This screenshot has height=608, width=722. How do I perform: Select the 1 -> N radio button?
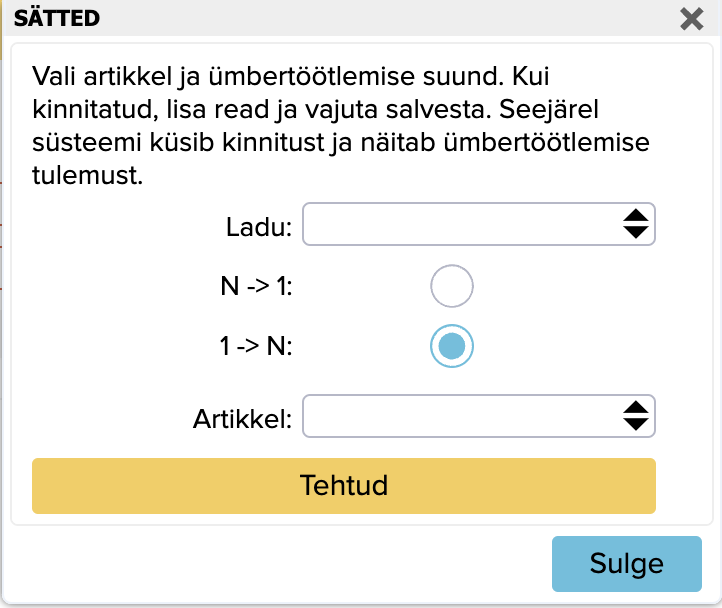tap(451, 346)
